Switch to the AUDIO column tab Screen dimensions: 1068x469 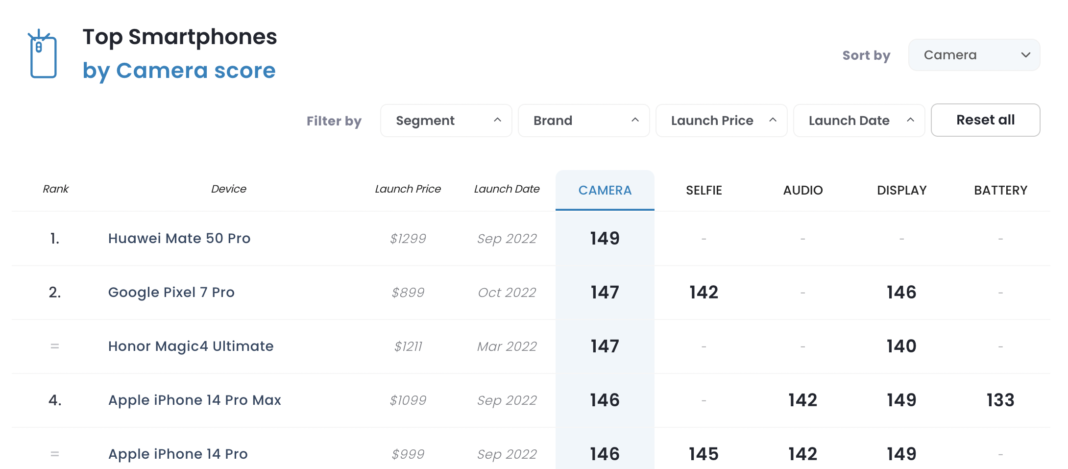[802, 190]
